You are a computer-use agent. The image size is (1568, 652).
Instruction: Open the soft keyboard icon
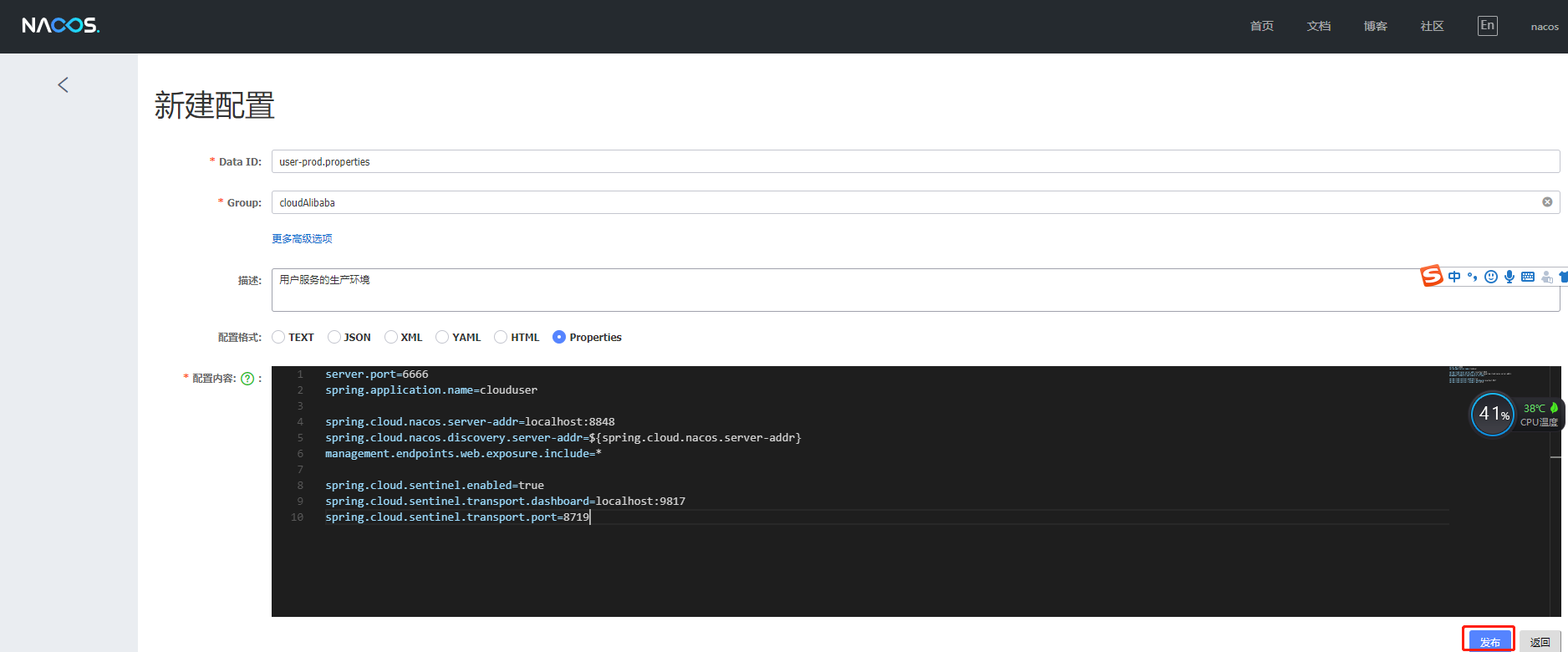[x=1528, y=277]
